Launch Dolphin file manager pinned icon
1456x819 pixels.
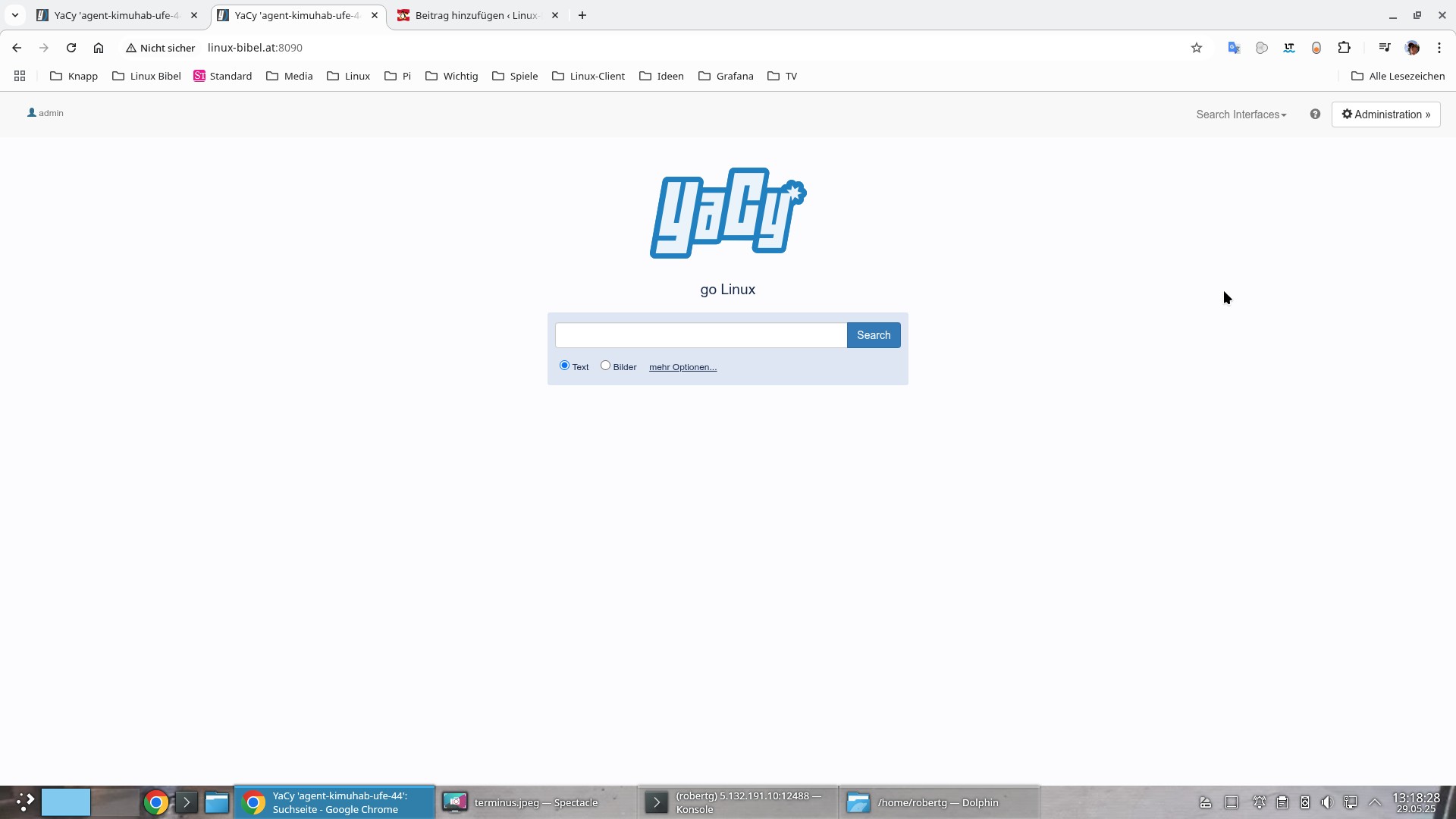(x=217, y=802)
